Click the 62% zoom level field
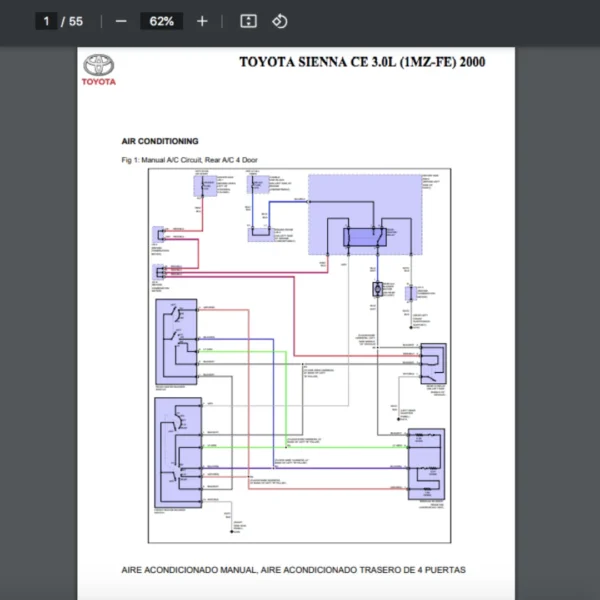The image size is (600, 600). pos(161,21)
